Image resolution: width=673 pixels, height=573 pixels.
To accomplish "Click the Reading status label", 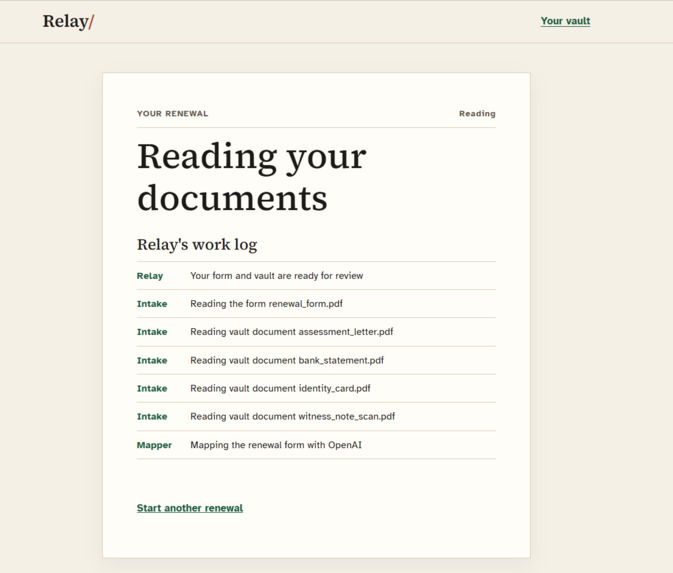I will [x=477, y=114].
